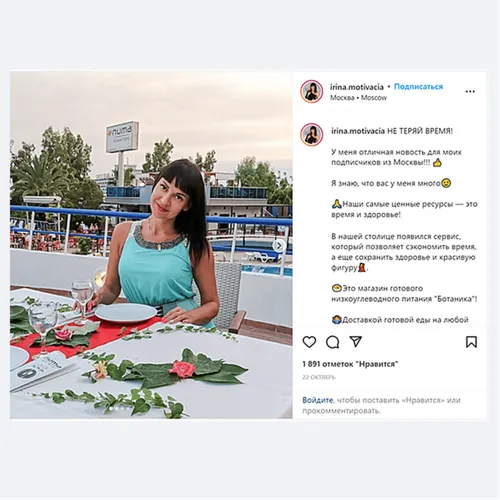500x500 pixels.
Task: Click the header profile avatar
Action: click(312, 91)
